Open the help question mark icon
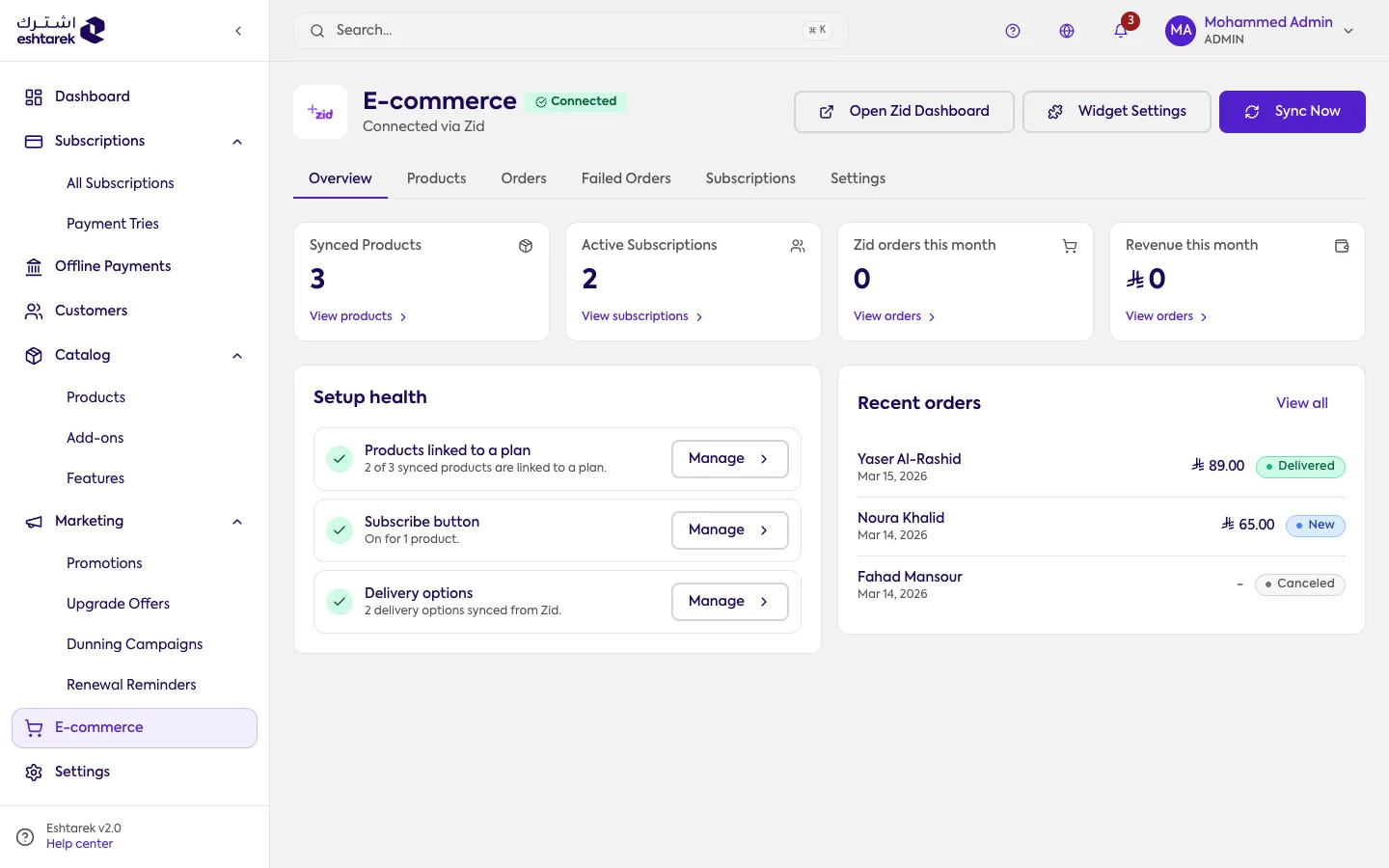 point(1013,31)
